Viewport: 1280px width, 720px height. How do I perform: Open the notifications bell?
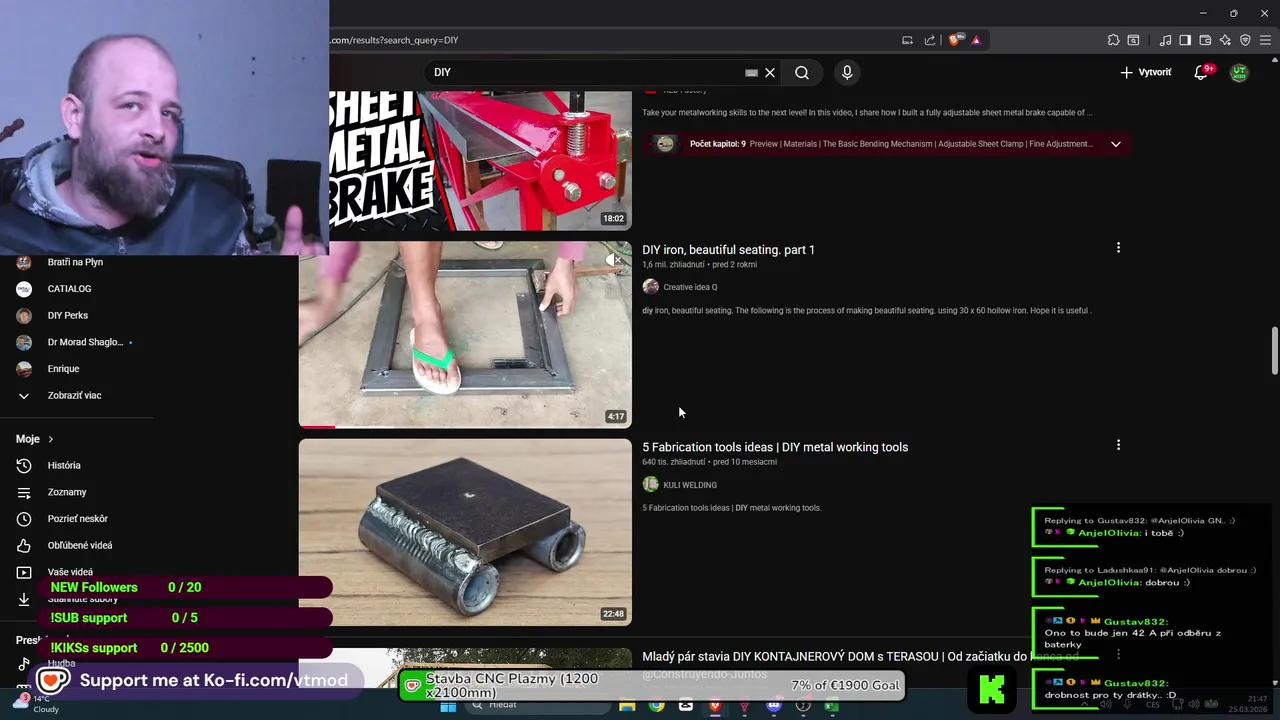(x=1201, y=72)
